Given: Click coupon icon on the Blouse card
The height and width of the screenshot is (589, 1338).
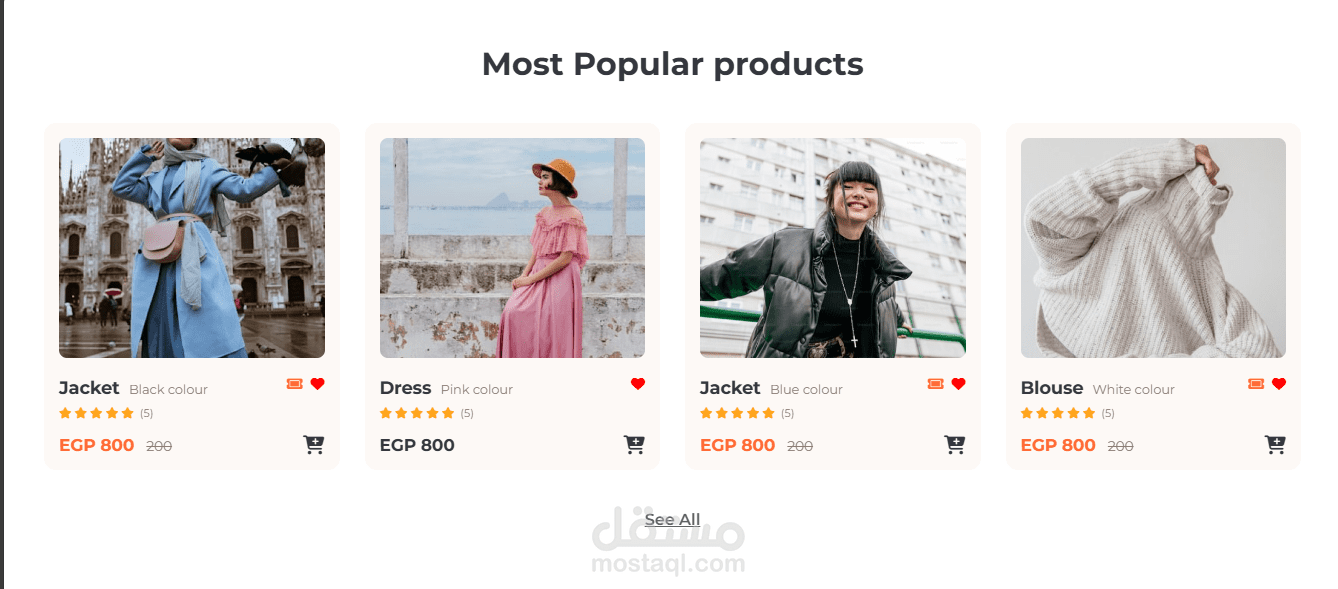Looking at the screenshot, I should [1256, 384].
